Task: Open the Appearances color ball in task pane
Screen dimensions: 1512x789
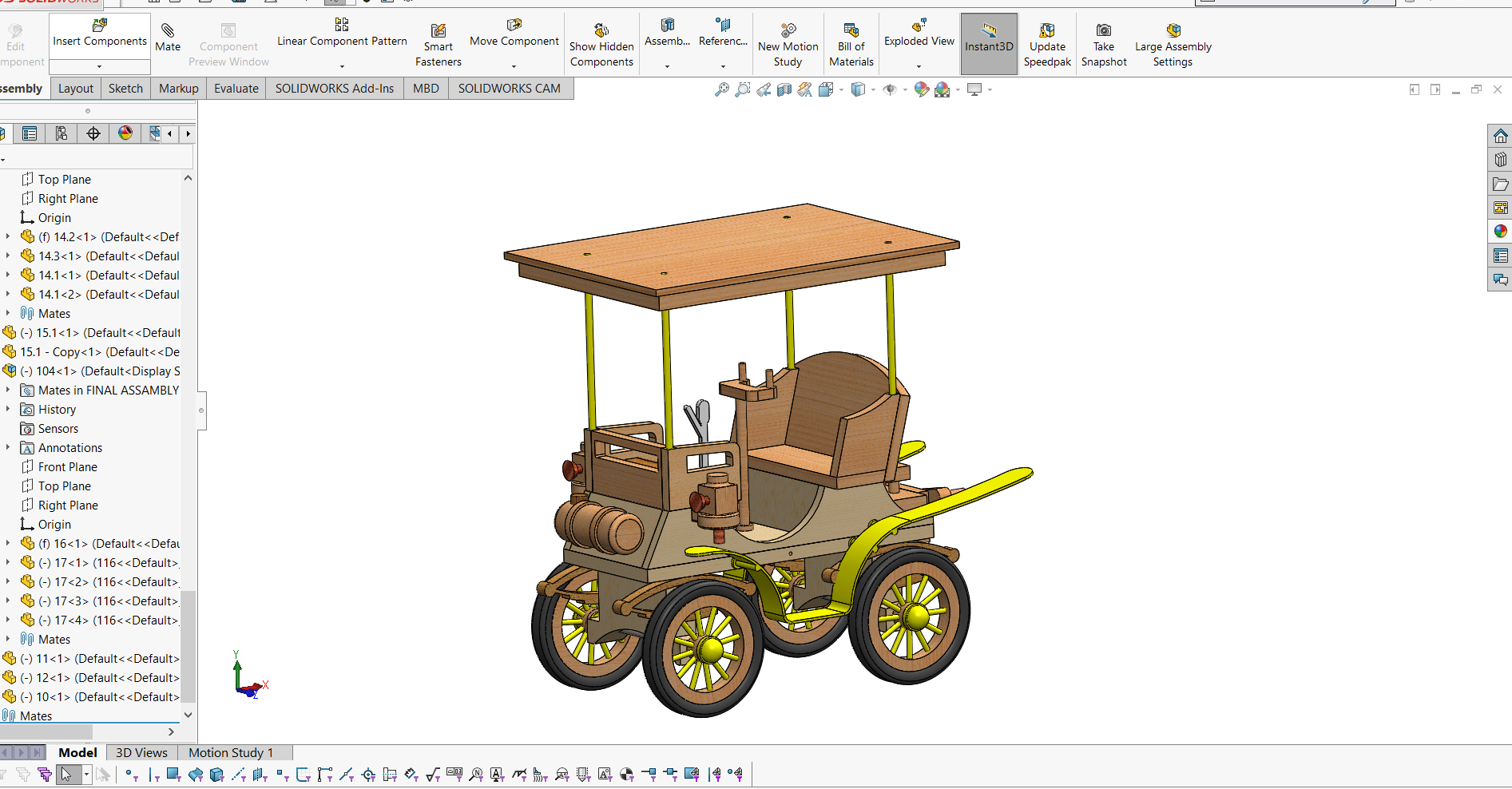Action: pyautogui.click(x=1500, y=231)
